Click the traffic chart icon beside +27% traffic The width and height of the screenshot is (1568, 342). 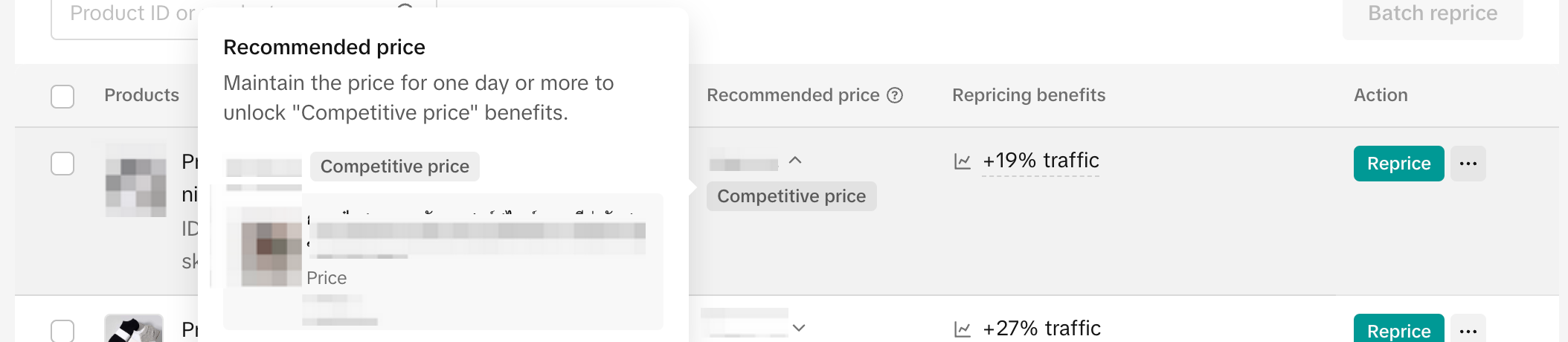963,329
